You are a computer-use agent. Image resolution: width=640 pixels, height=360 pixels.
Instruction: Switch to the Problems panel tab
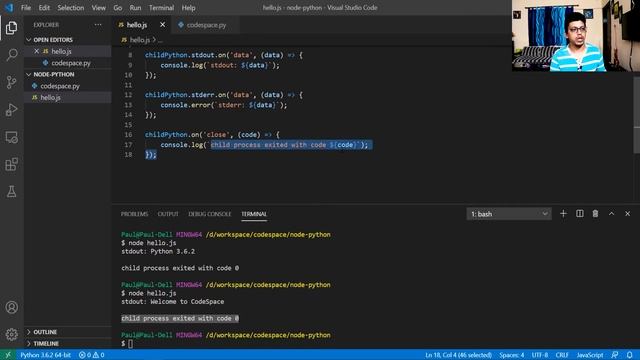pos(134,214)
